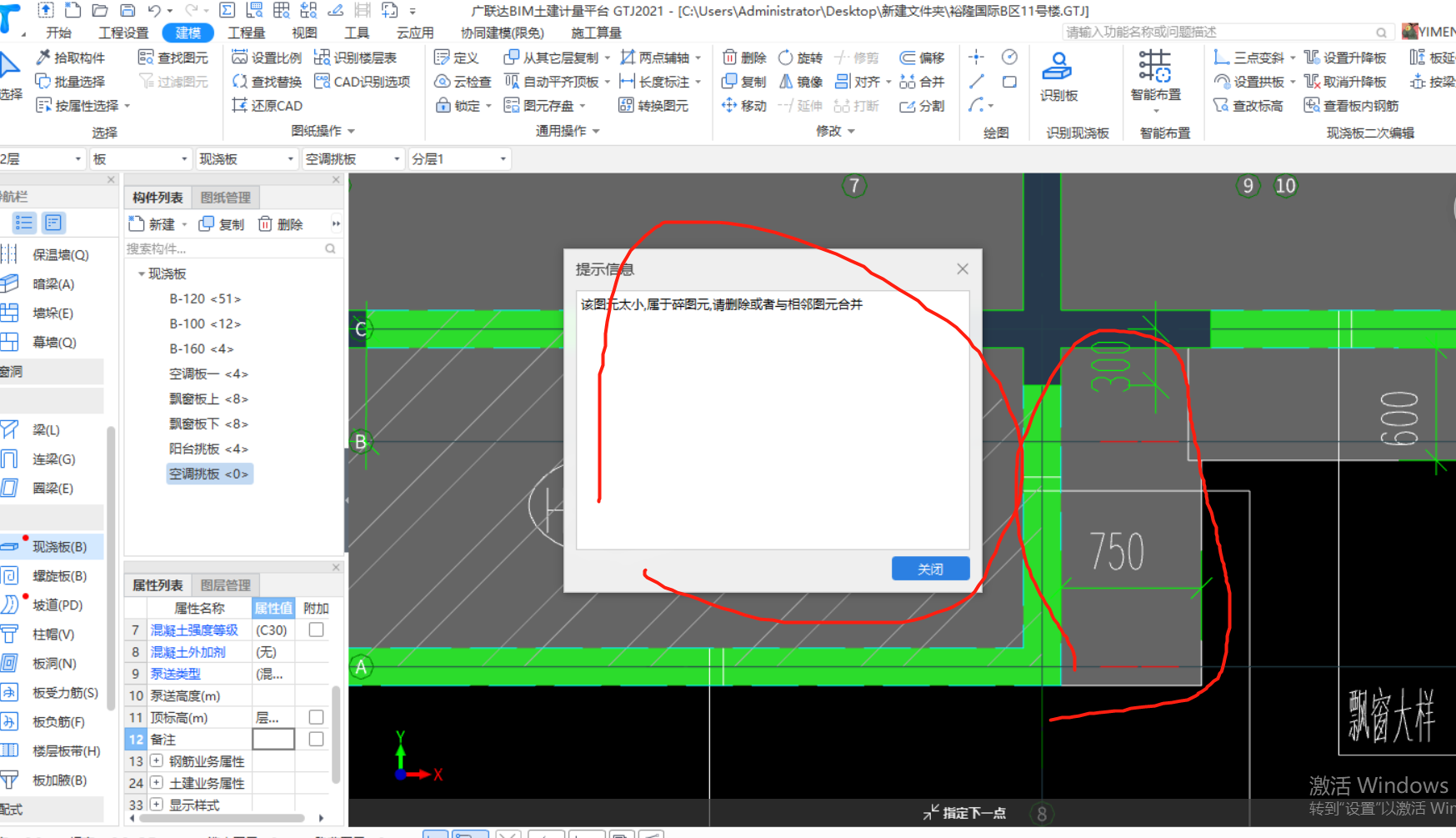The width and height of the screenshot is (1456, 838).
Task: Select the 设置升降板 tool
Action: pyautogui.click(x=1345, y=58)
